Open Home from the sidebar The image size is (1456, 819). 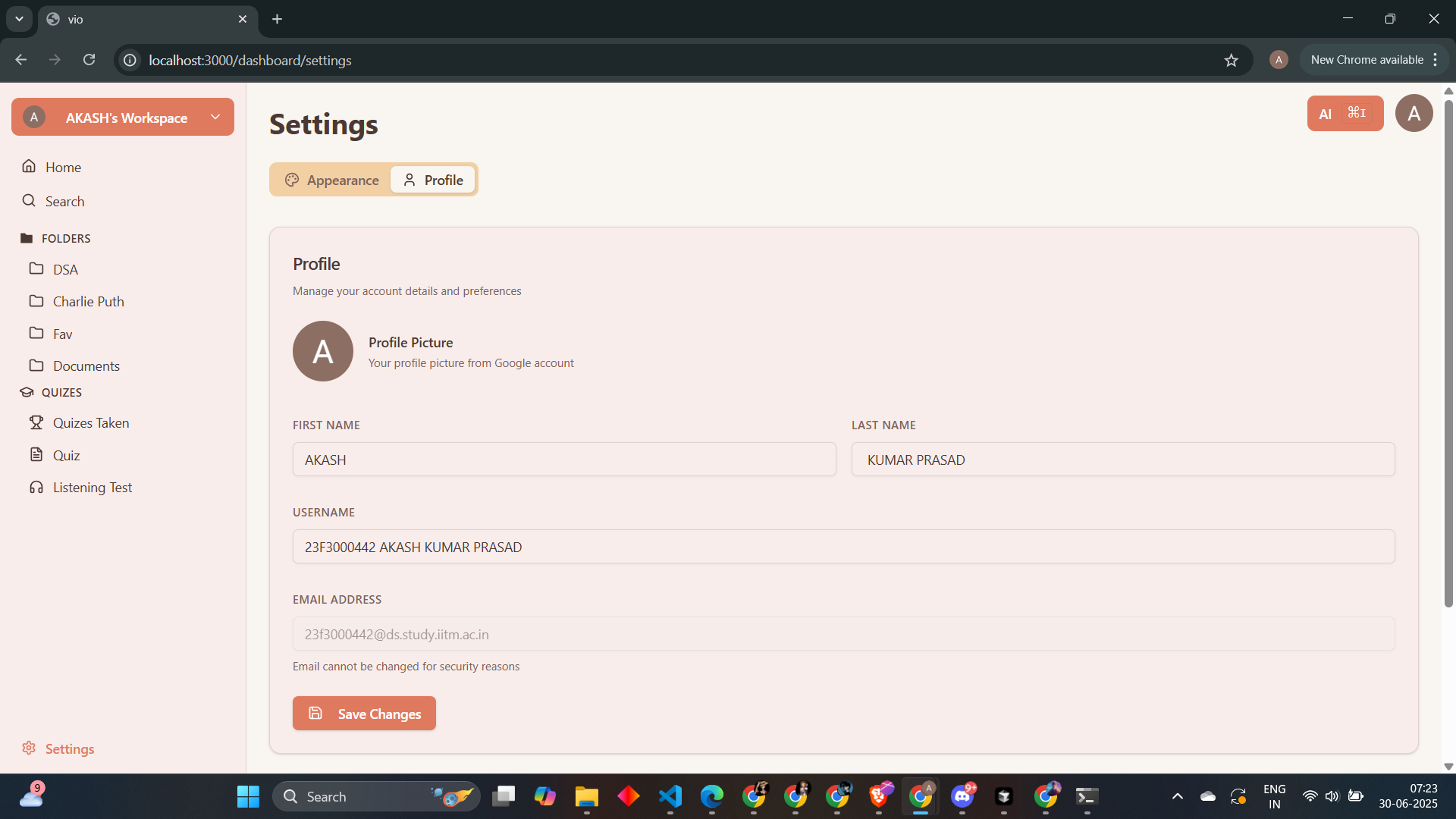tap(62, 167)
